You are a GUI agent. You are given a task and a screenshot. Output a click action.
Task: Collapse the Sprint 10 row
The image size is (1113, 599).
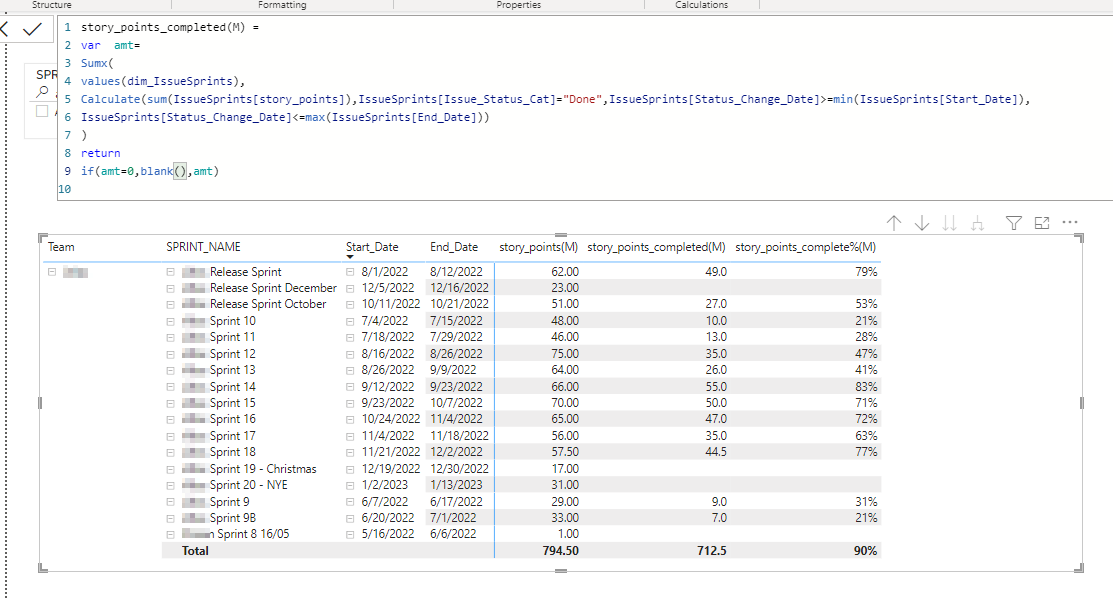[x=170, y=321]
